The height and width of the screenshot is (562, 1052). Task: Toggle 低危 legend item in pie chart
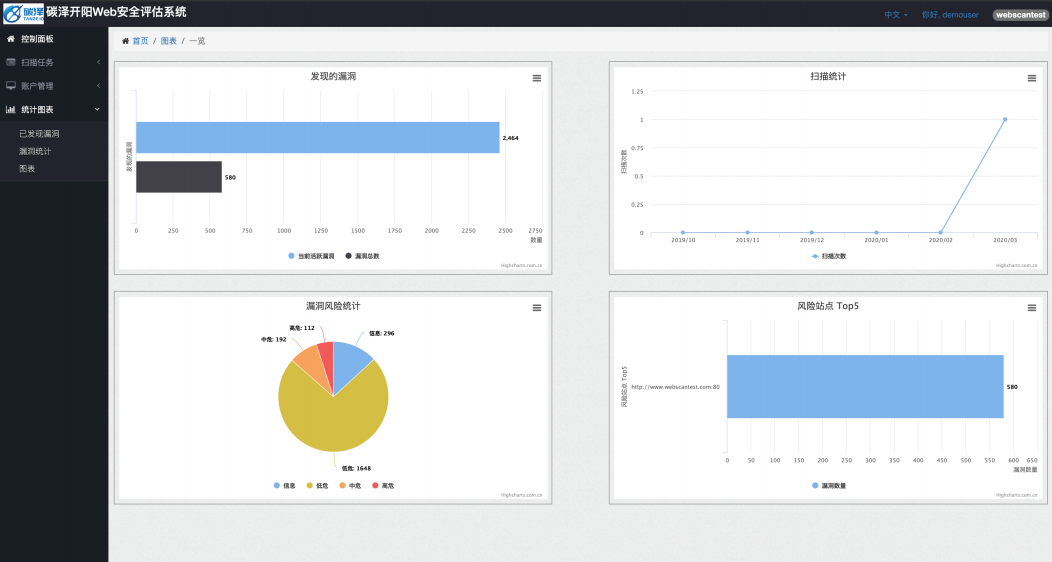coord(317,486)
